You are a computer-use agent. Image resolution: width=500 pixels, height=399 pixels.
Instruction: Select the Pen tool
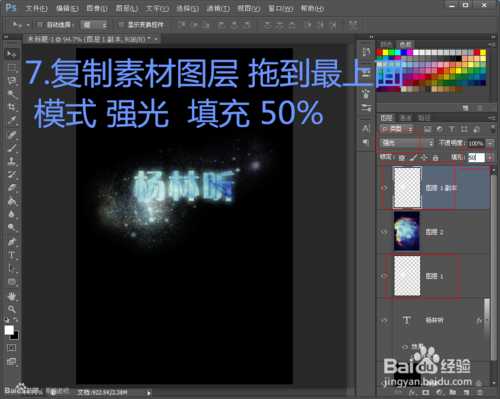tap(12, 242)
